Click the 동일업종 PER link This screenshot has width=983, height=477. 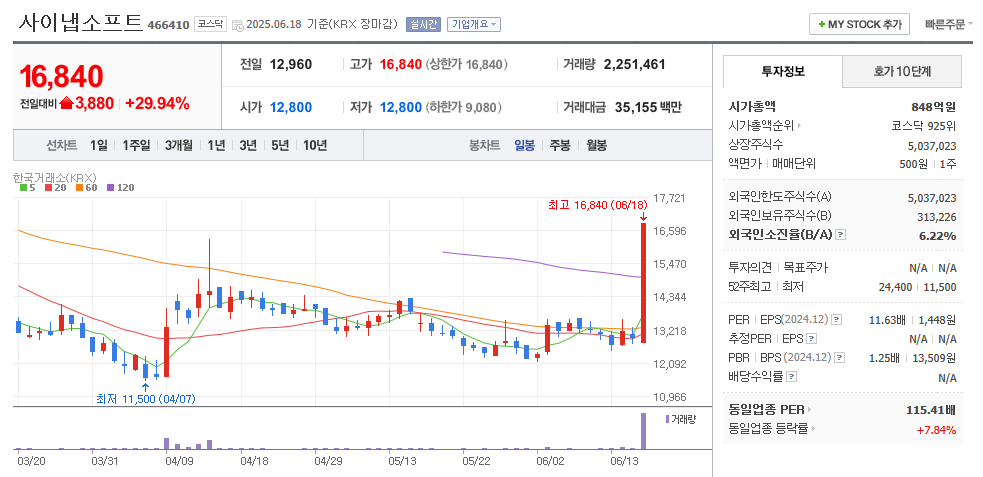coord(770,411)
